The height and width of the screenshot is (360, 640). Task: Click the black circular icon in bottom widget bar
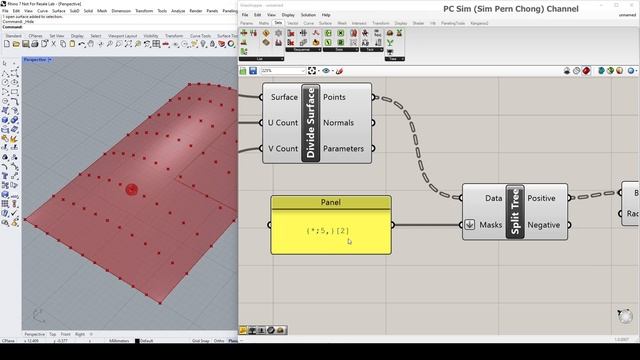pyautogui.click(x=271, y=330)
